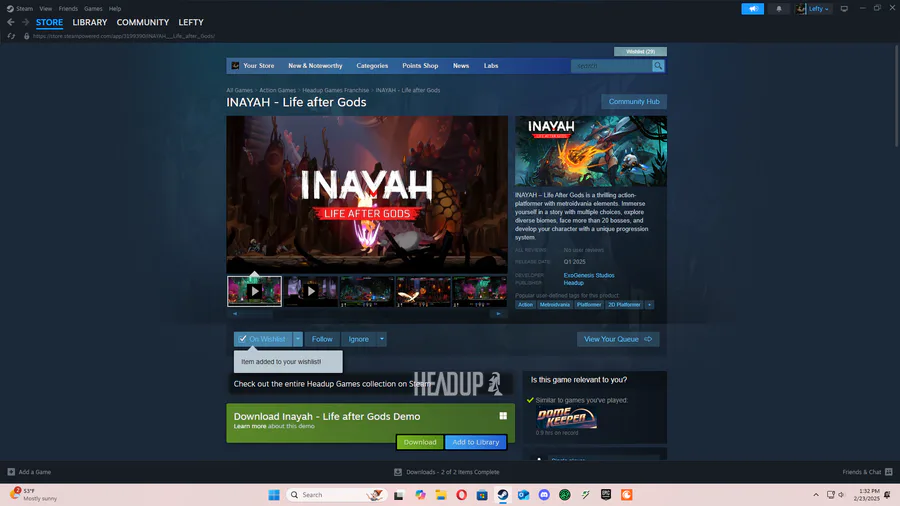This screenshot has height=506, width=900.
Task: Click the store search magnifier icon
Action: (x=658, y=66)
